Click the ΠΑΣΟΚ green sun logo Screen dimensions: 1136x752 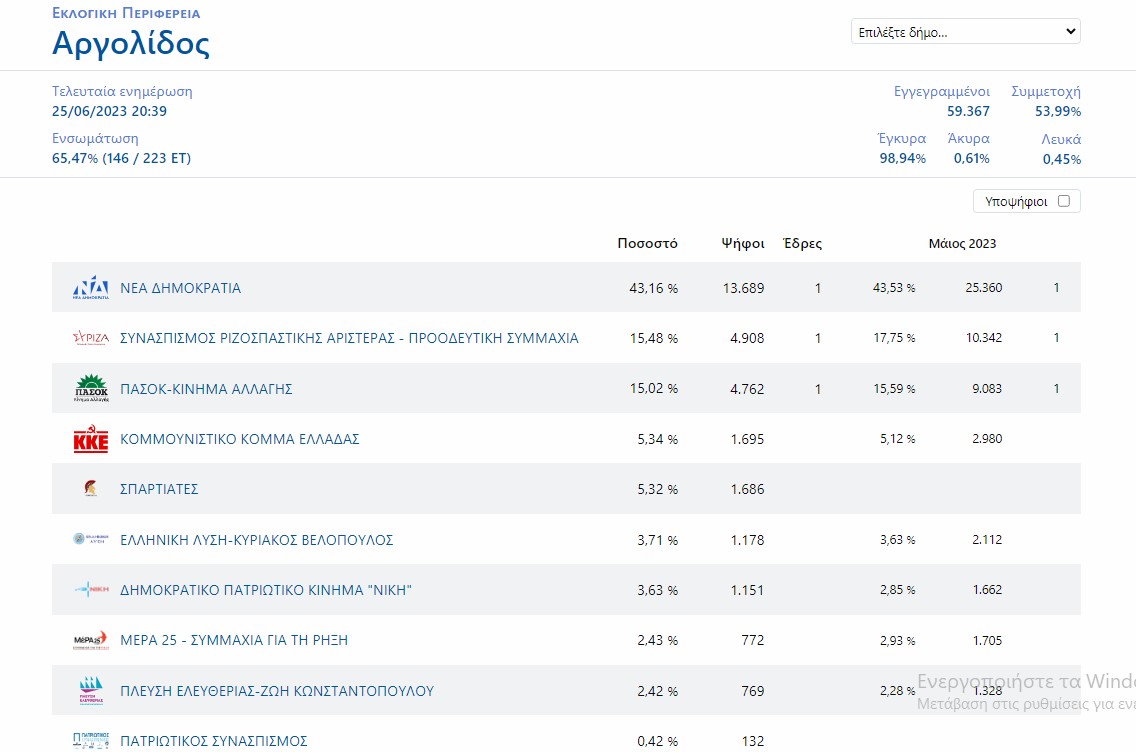(x=91, y=388)
